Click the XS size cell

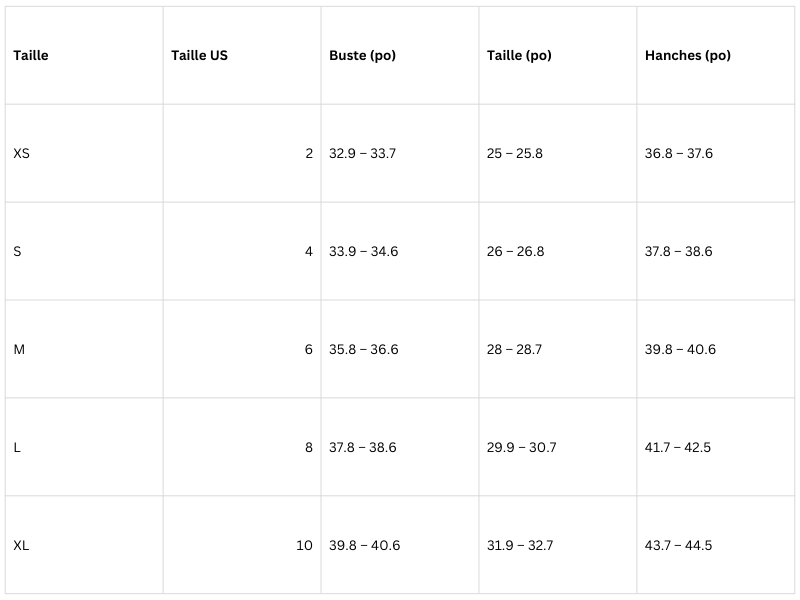[84, 153]
